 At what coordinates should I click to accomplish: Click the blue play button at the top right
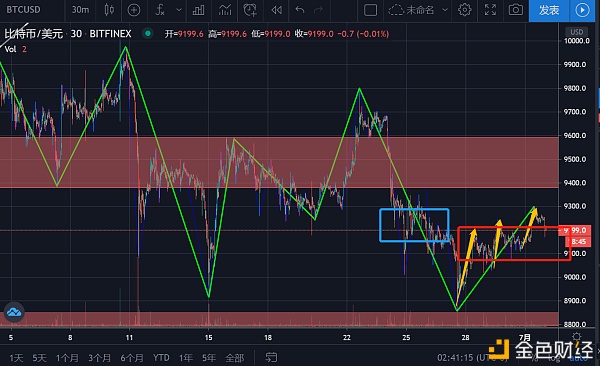coord(582,10)
